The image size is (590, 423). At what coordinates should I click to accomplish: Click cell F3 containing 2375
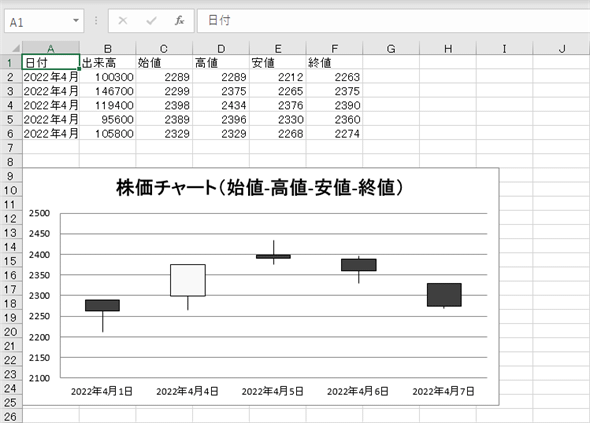tap(335, 91)
